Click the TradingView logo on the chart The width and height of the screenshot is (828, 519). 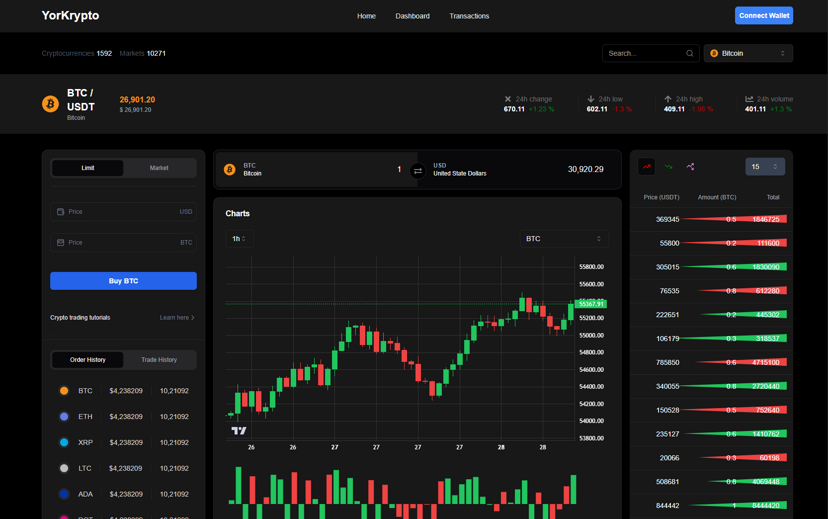[239, 431]
